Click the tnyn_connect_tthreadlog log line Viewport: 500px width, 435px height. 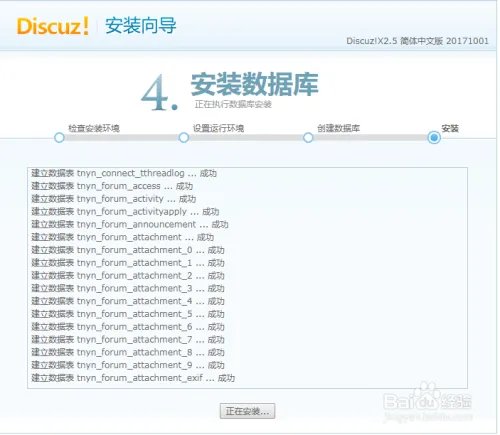click(x=124, y=173)
